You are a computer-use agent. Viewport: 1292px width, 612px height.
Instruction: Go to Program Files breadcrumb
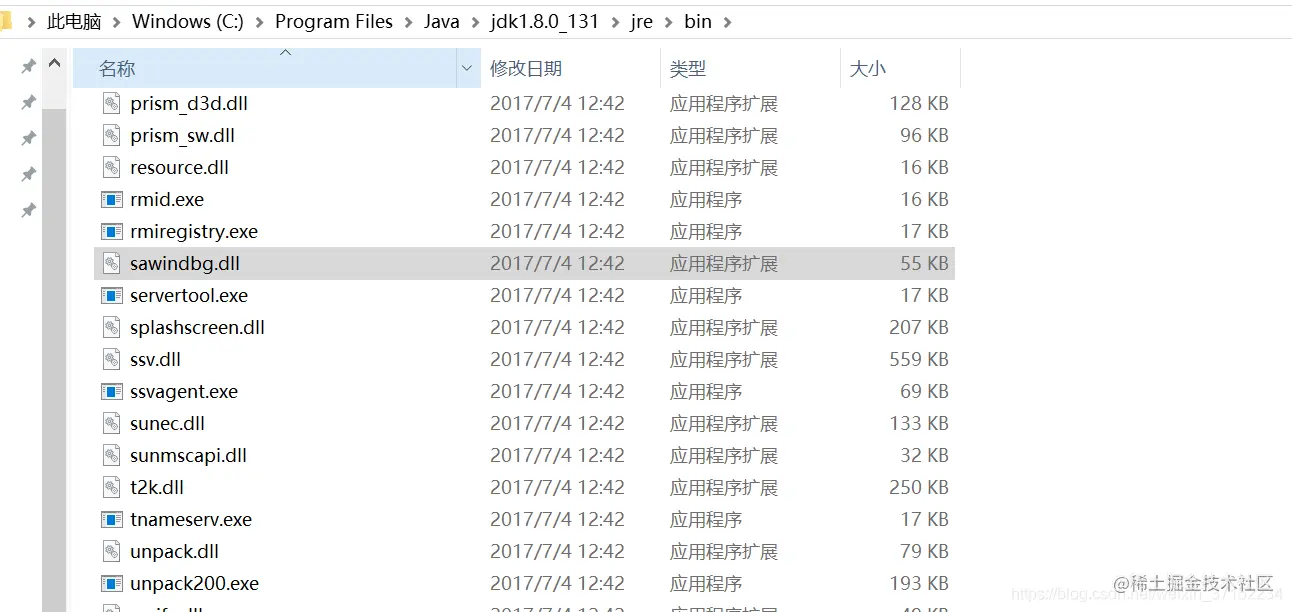coord(334,22)
